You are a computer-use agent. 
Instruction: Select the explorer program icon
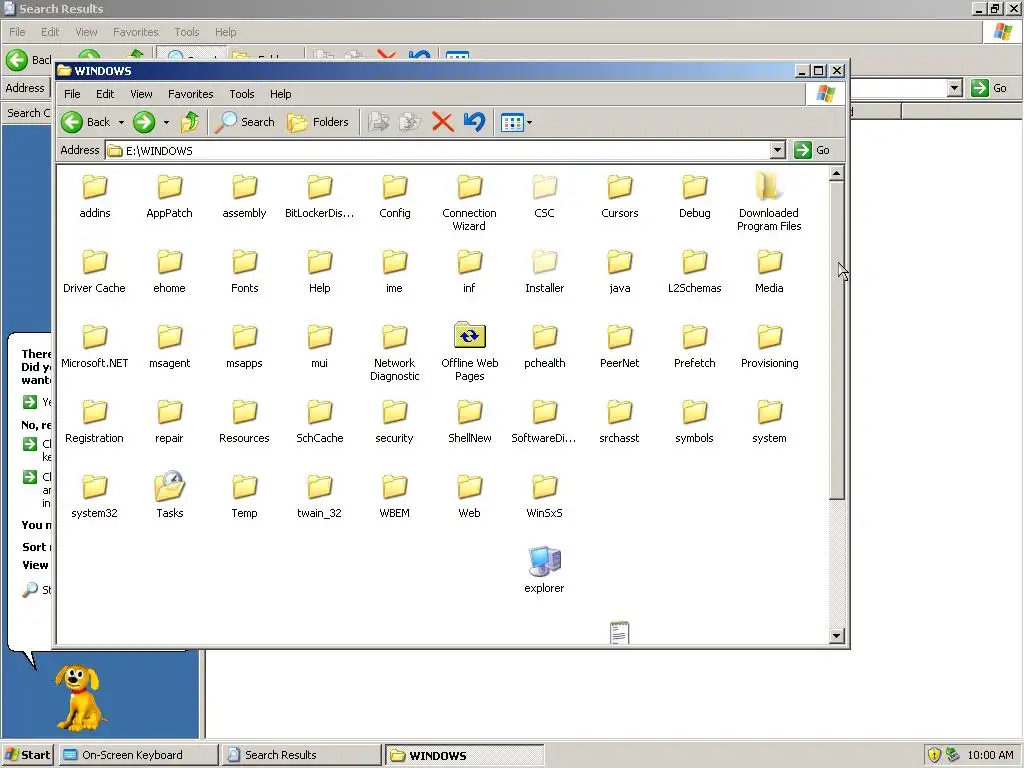[x=545, y=570]
